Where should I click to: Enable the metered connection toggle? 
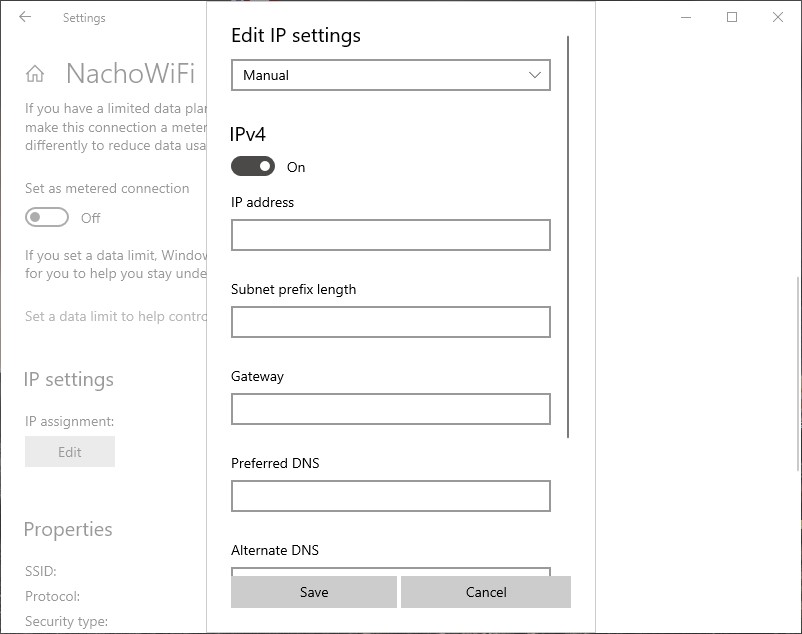(46, 217)
